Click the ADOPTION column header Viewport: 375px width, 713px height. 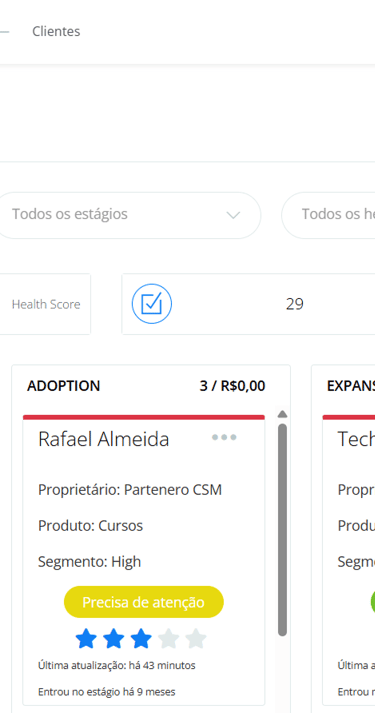[63, 386]
